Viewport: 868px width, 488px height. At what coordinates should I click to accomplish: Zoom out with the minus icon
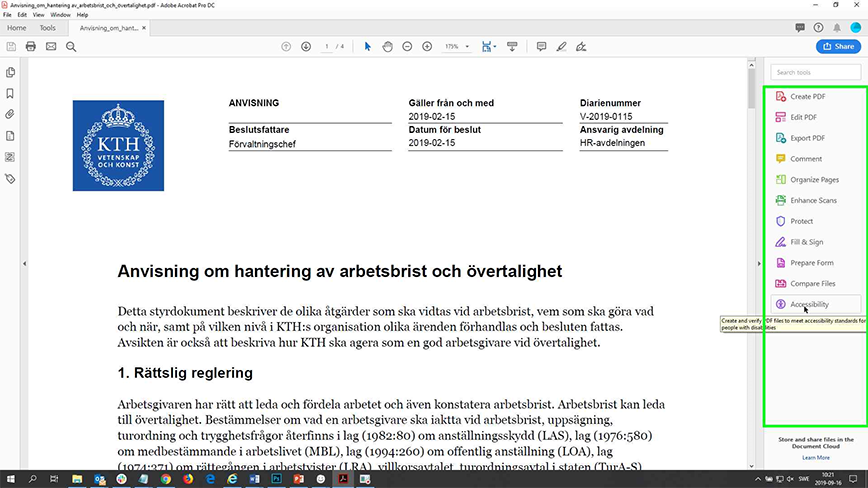(407, 47)
